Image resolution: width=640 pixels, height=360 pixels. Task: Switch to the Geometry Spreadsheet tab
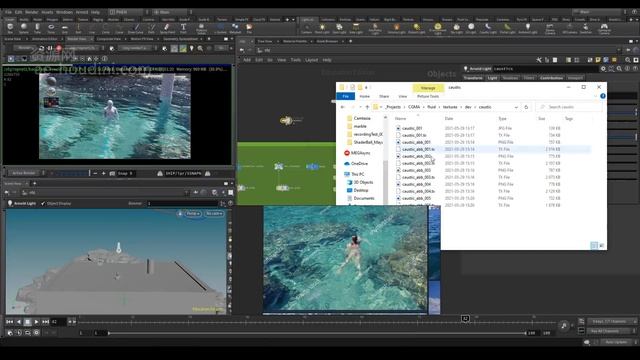[x=180, y=39]
